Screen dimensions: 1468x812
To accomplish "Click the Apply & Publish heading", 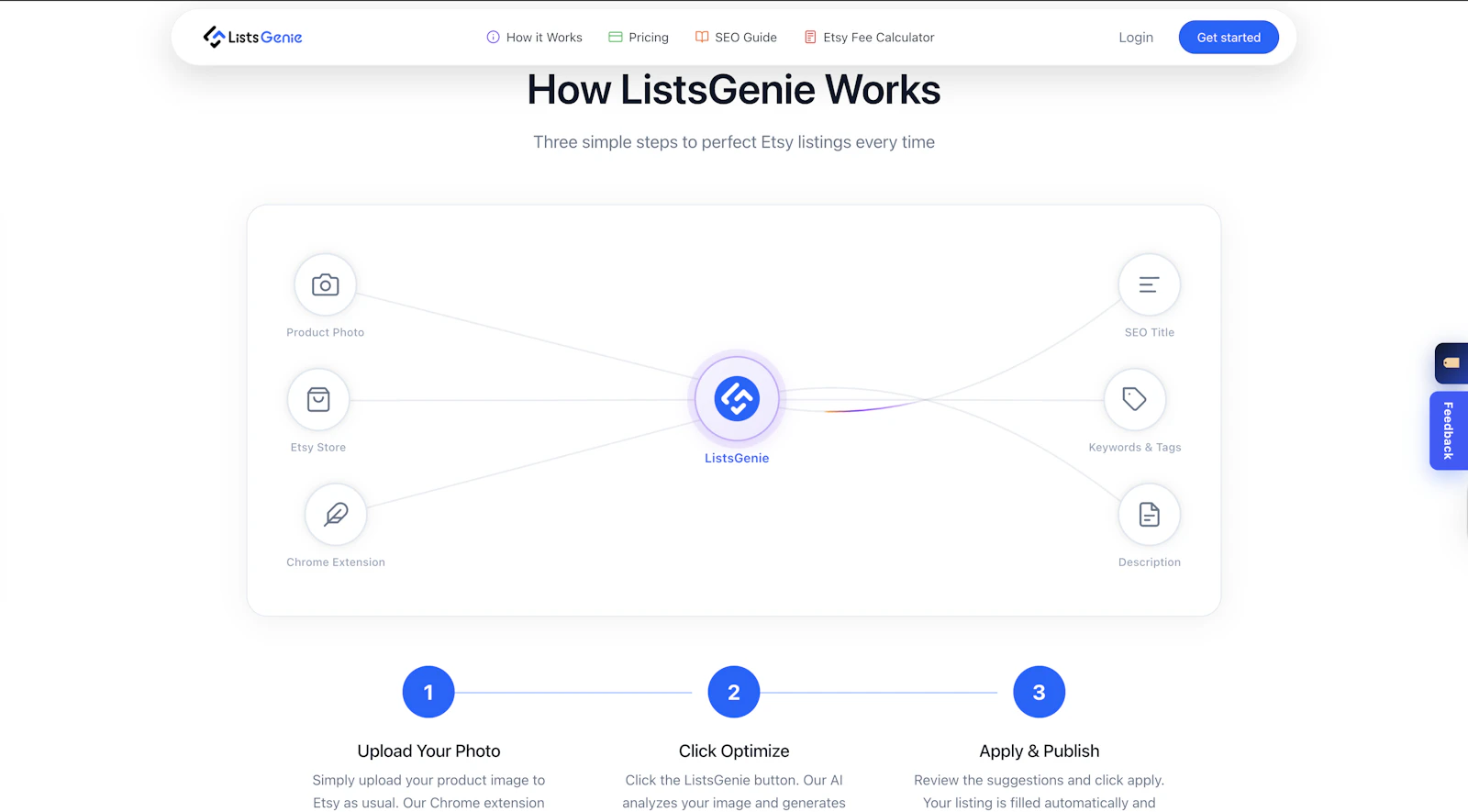I will [x=1040, y=751].
